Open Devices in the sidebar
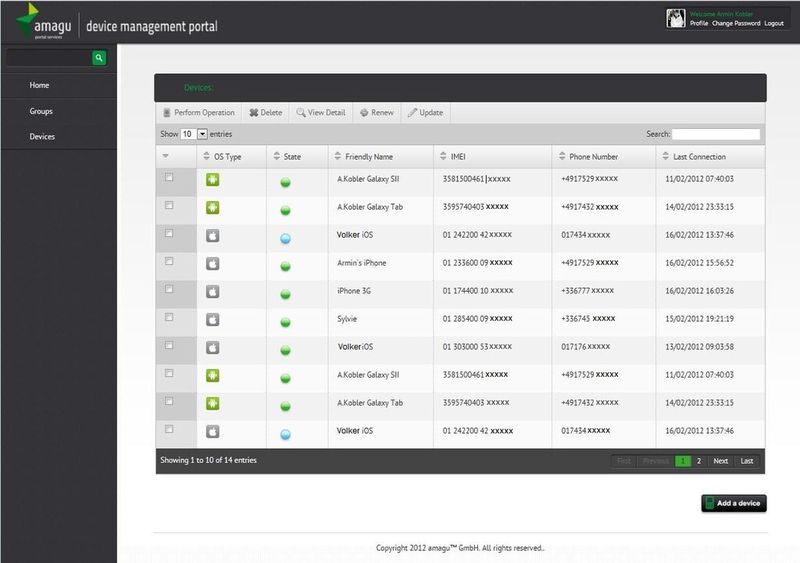This screenshot has width=800, height=563. (x=42, y=136)
